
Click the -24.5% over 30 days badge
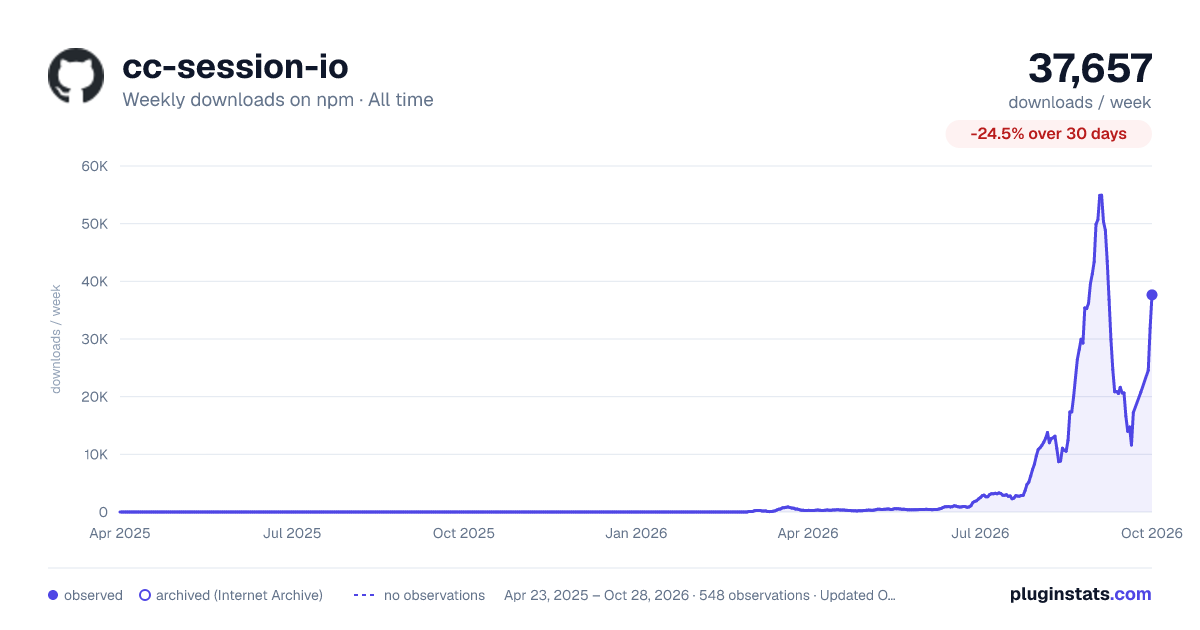point(1049,134)
